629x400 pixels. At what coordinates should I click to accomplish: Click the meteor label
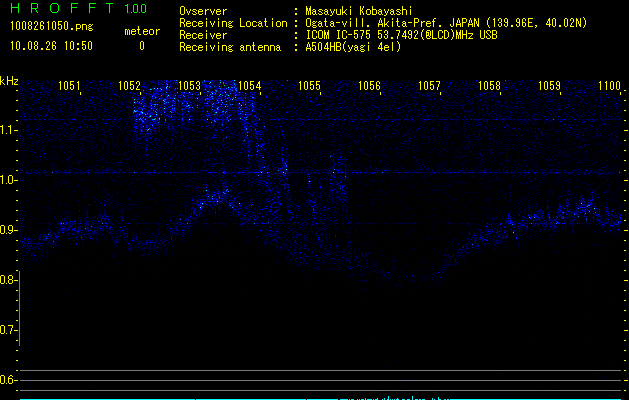point(142,31)
